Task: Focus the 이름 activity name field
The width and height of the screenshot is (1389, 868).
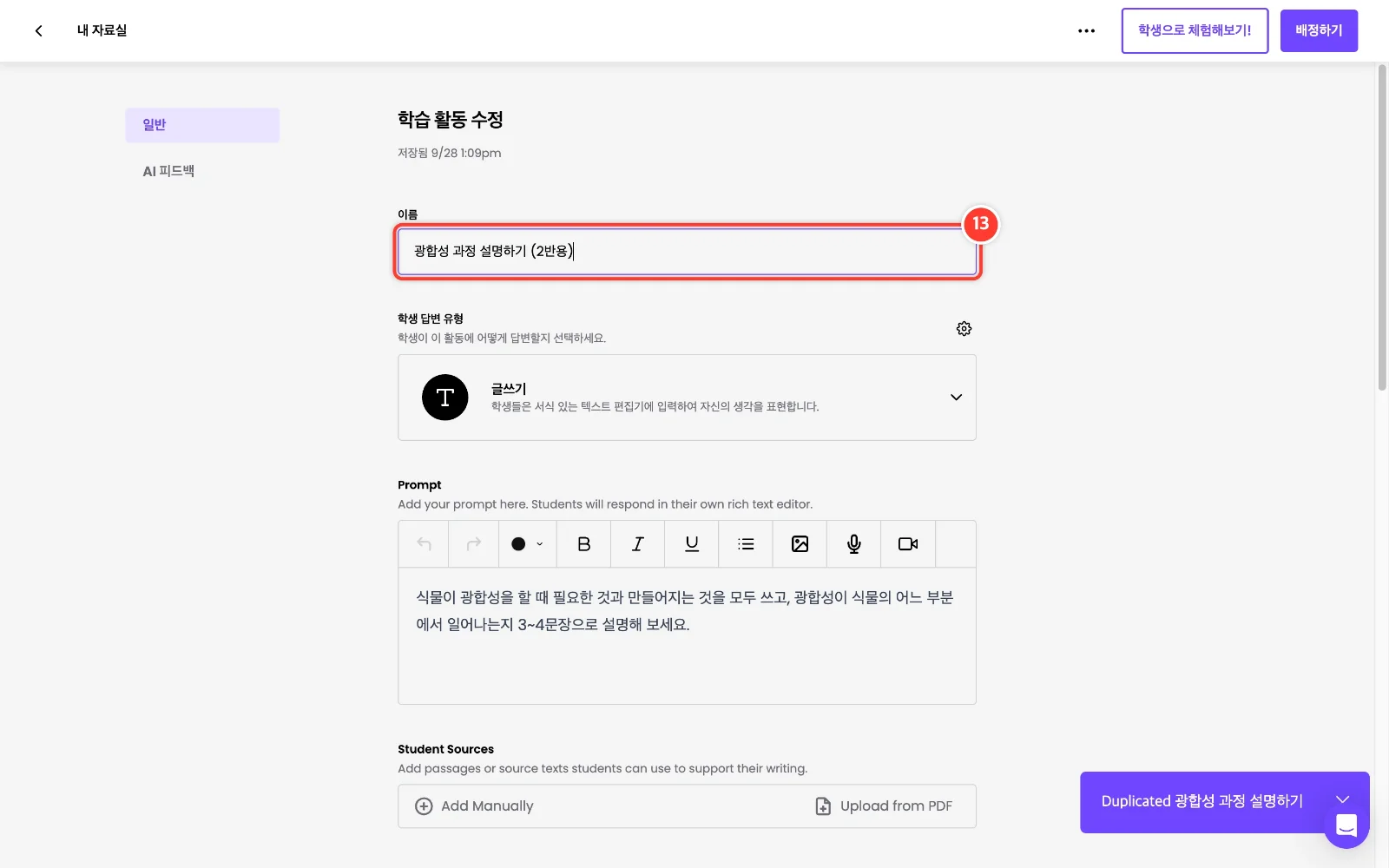Action: click(688, 252)
